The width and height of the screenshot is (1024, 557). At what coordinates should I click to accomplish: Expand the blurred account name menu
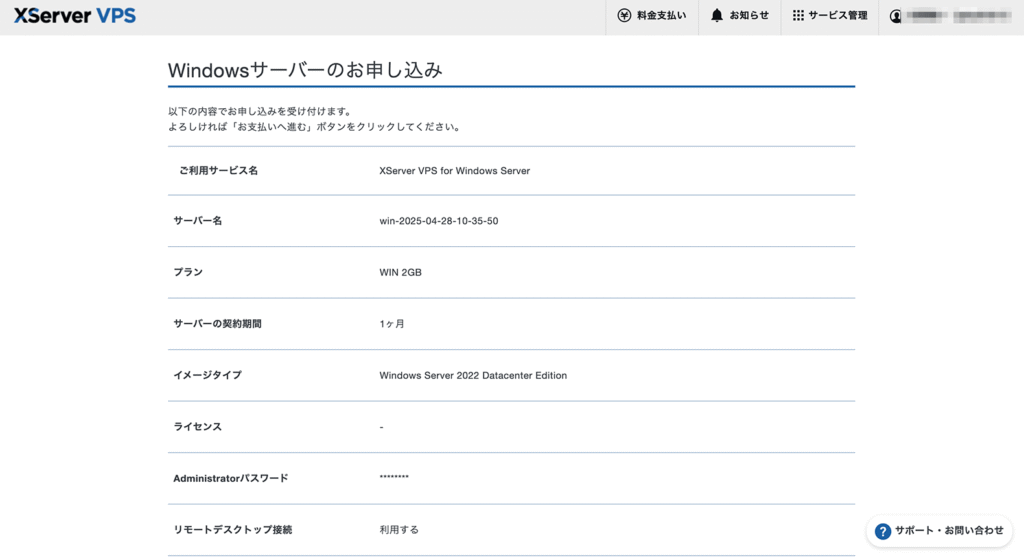tap(960, 16)
